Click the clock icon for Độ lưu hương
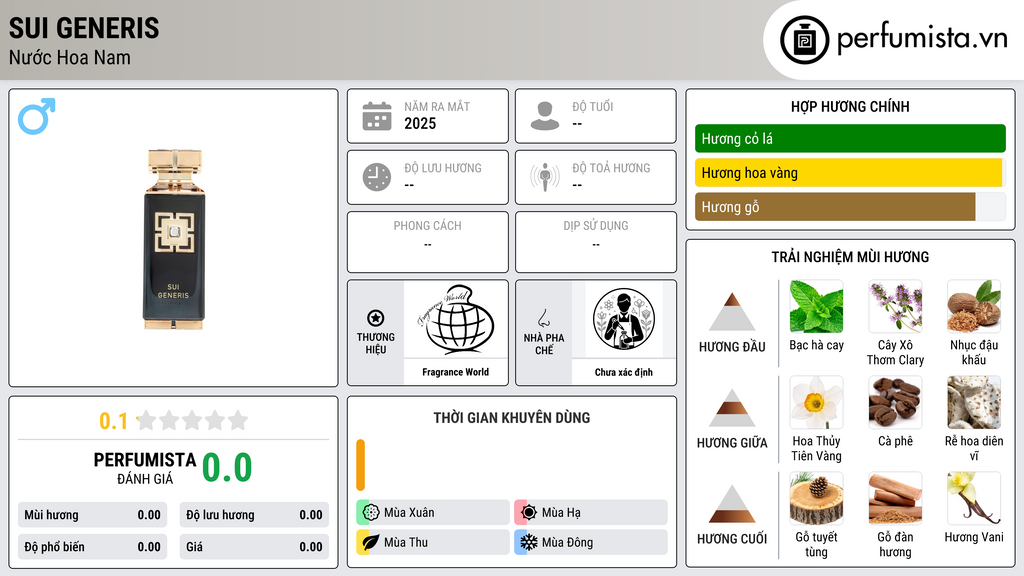This screenshot has height=576, width=1024. 377,177
